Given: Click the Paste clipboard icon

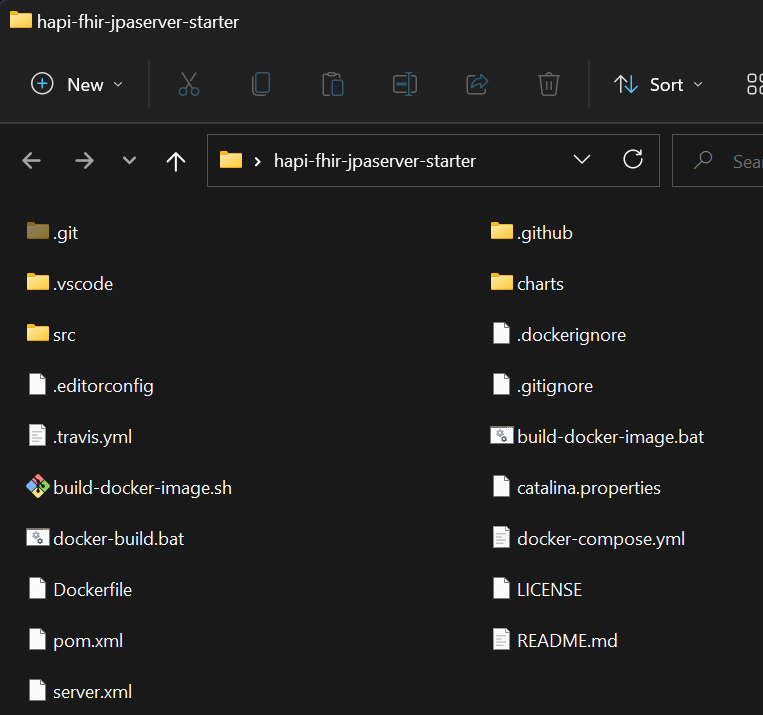Looking at the screenshot, I should 333,84.
